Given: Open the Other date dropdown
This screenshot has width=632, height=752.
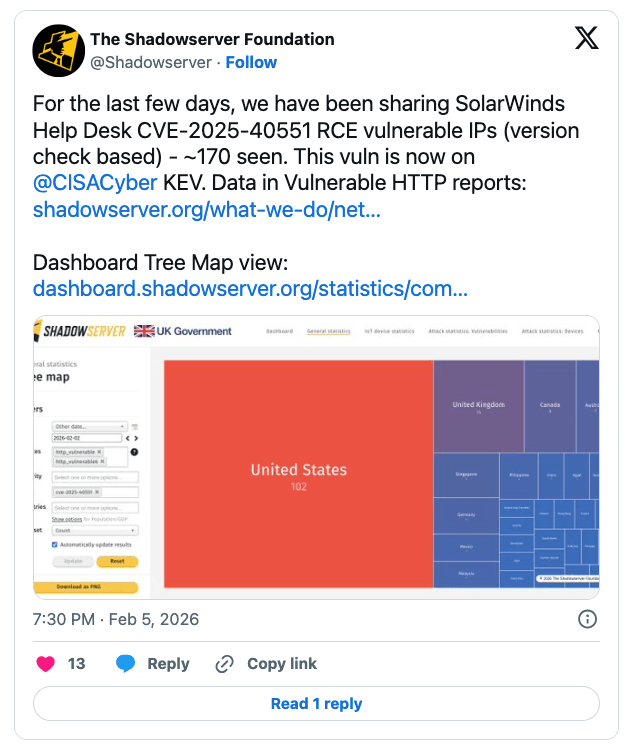Looking at the screenshot, I should coord(90,426).
